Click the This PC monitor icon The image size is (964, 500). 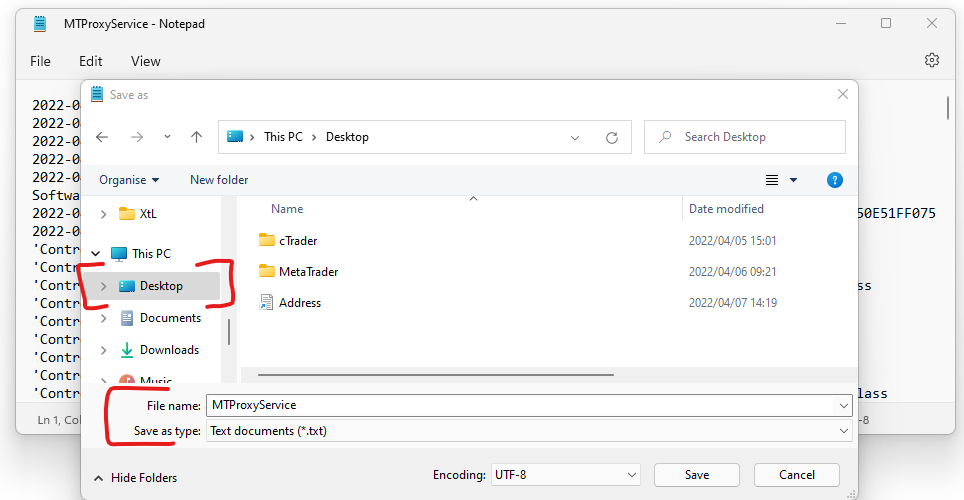pos(119,253)
